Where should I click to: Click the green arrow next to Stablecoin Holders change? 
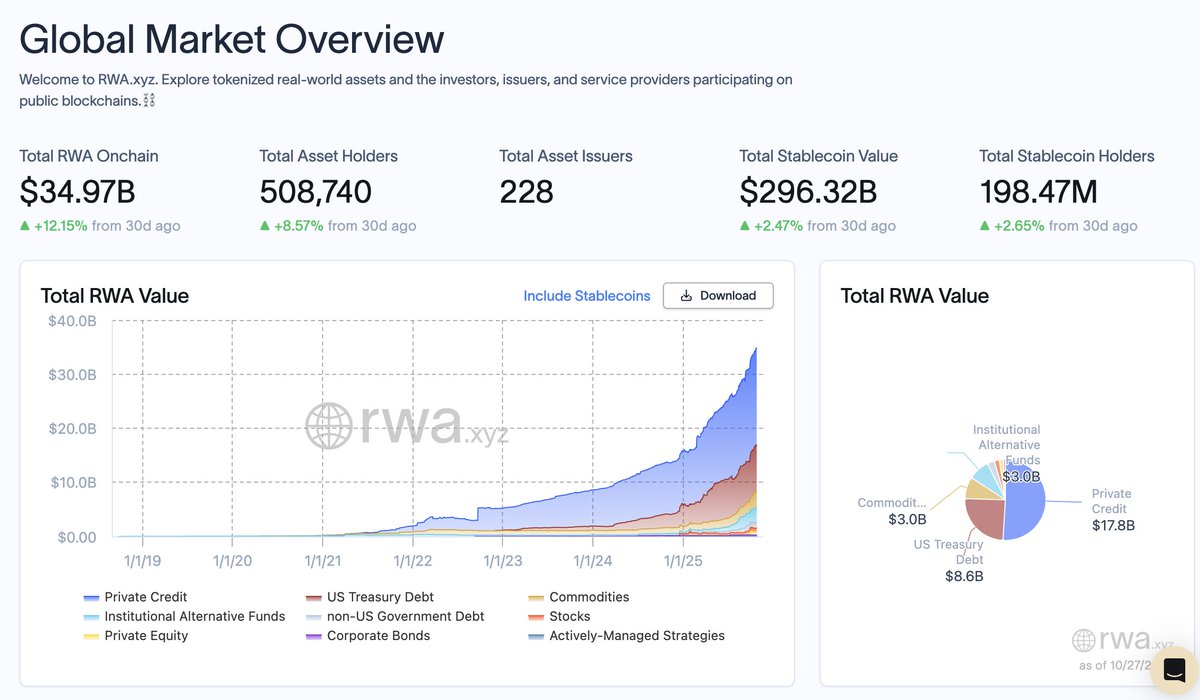pos(986,225)
